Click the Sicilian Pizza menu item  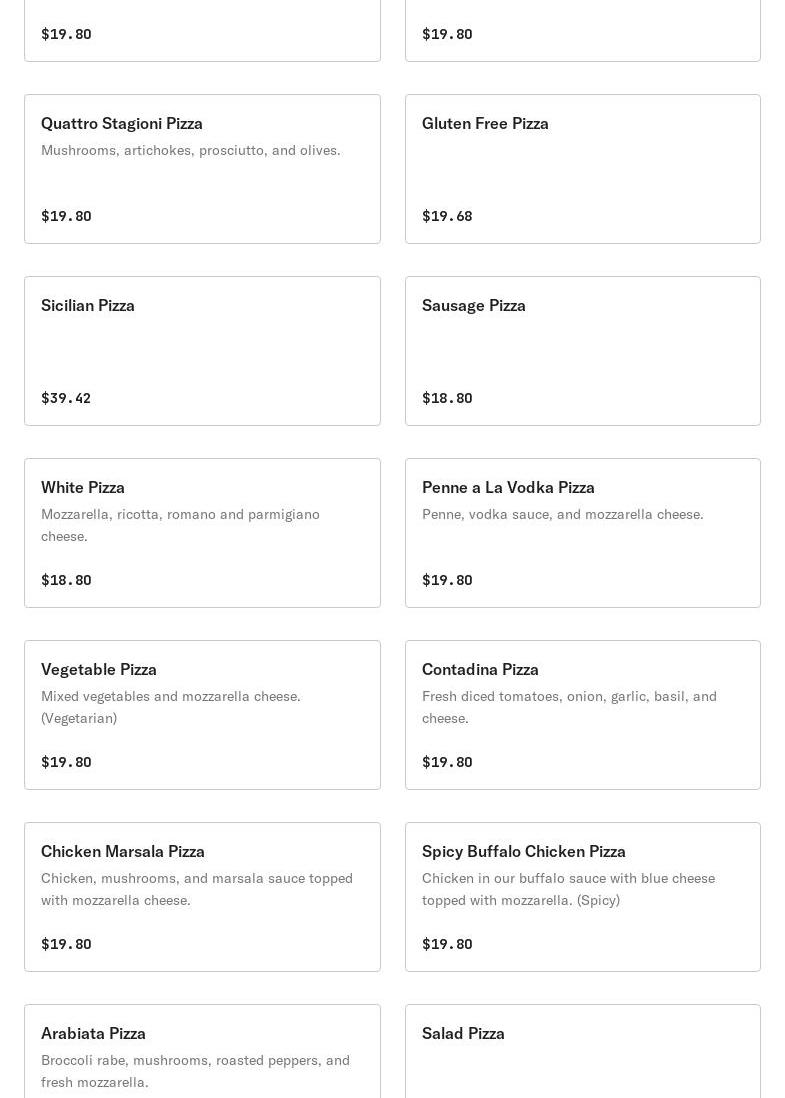tap(202, 351)
